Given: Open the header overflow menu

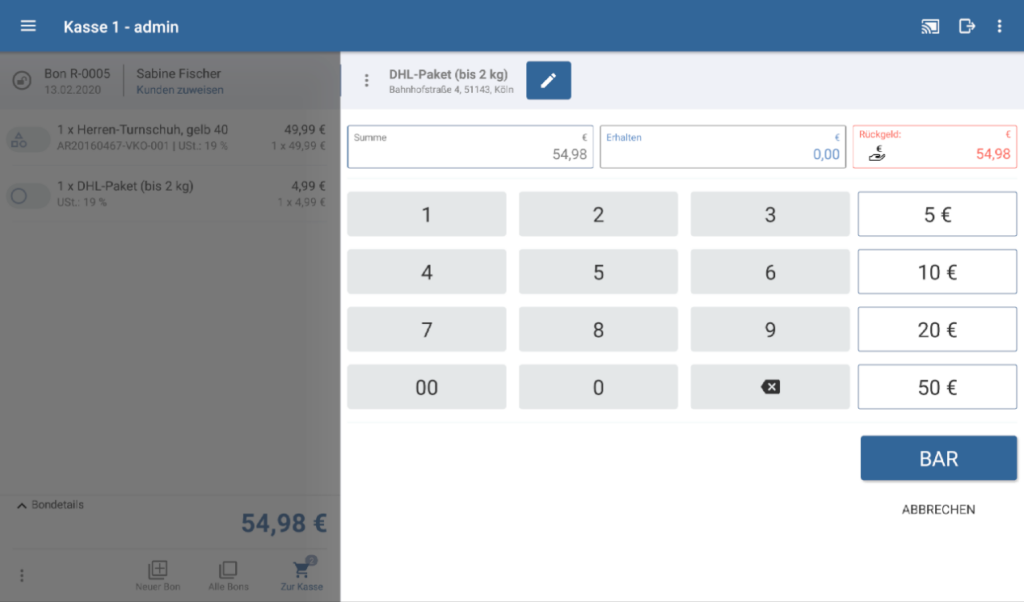Looking at the screenshot, I should 999,27.
